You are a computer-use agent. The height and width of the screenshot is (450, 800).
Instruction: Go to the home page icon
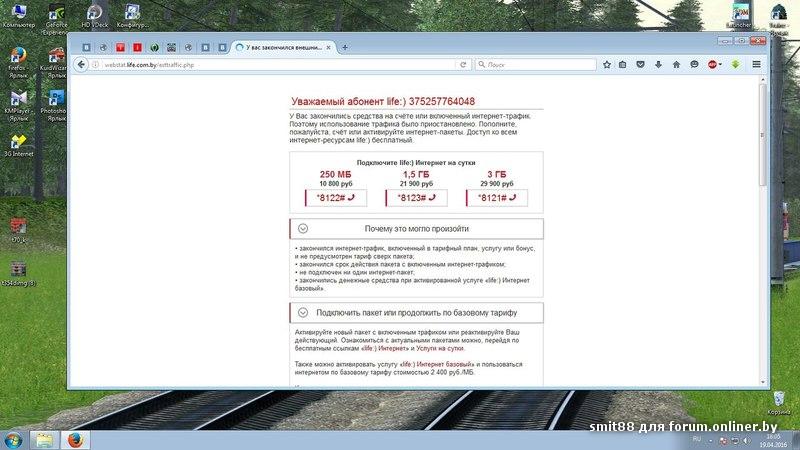(676, 65)
